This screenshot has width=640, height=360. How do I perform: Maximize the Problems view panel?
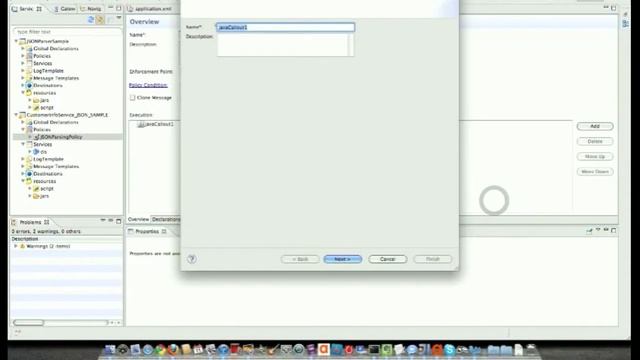[118, 221]
